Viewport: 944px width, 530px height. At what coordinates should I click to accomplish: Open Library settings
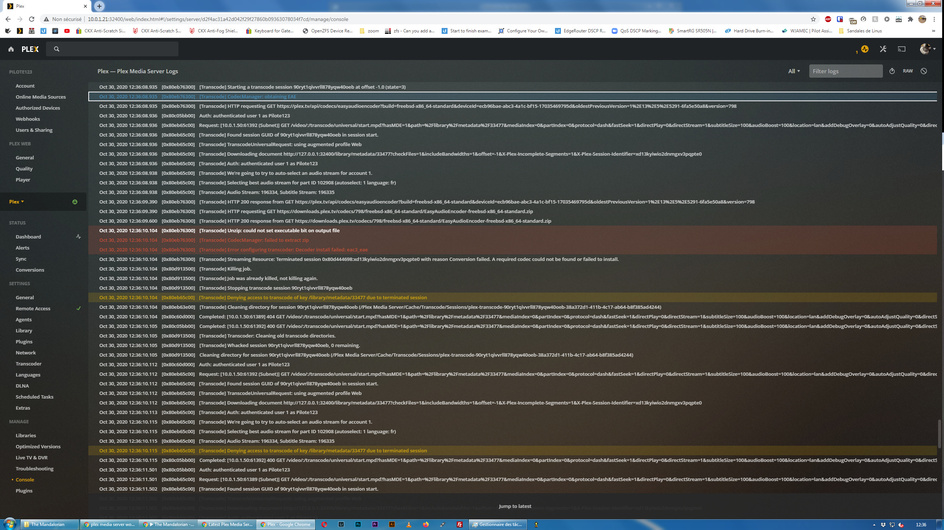click(24, 331)
